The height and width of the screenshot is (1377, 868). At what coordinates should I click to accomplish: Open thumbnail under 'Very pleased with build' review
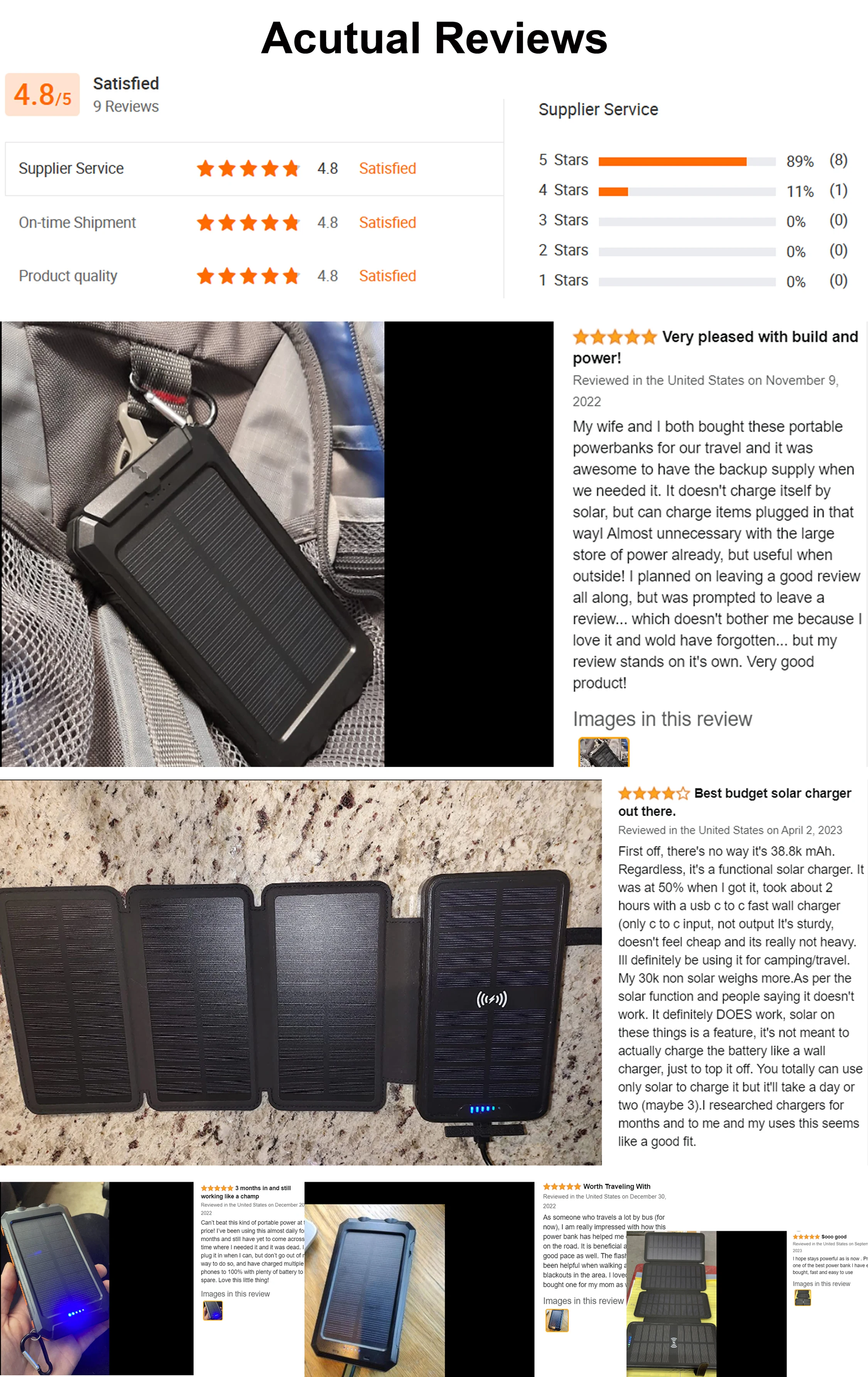coord(604,752)
